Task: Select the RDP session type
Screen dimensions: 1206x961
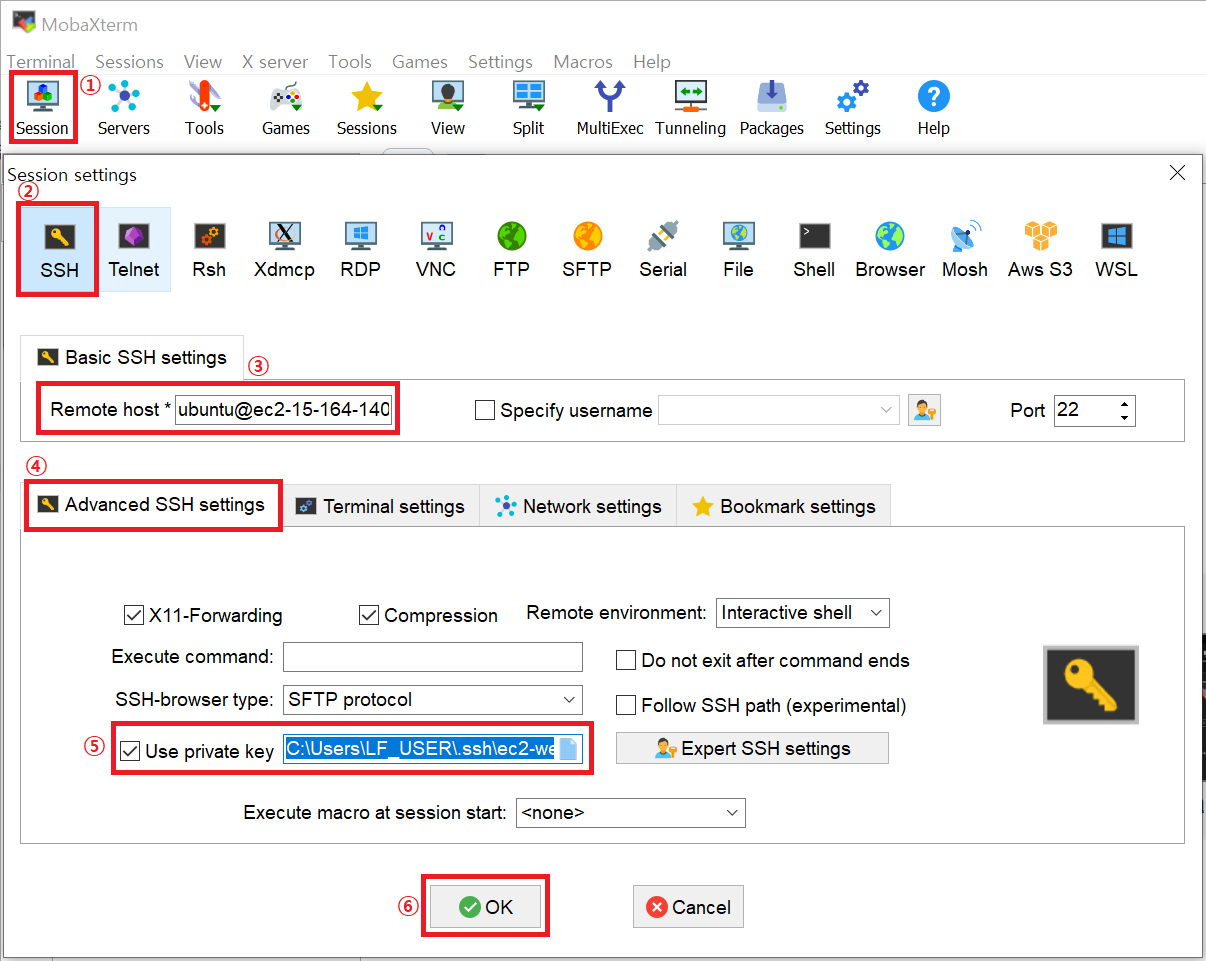Action: tap(361, 250)
